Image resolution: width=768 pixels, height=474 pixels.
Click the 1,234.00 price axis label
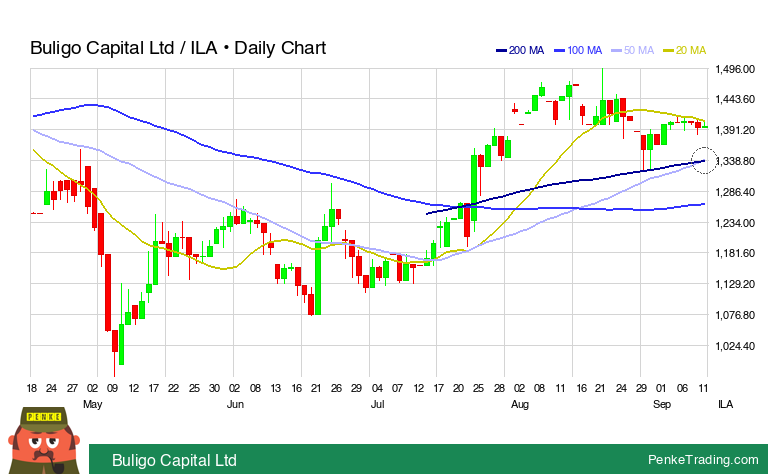[x=735, y=223]
